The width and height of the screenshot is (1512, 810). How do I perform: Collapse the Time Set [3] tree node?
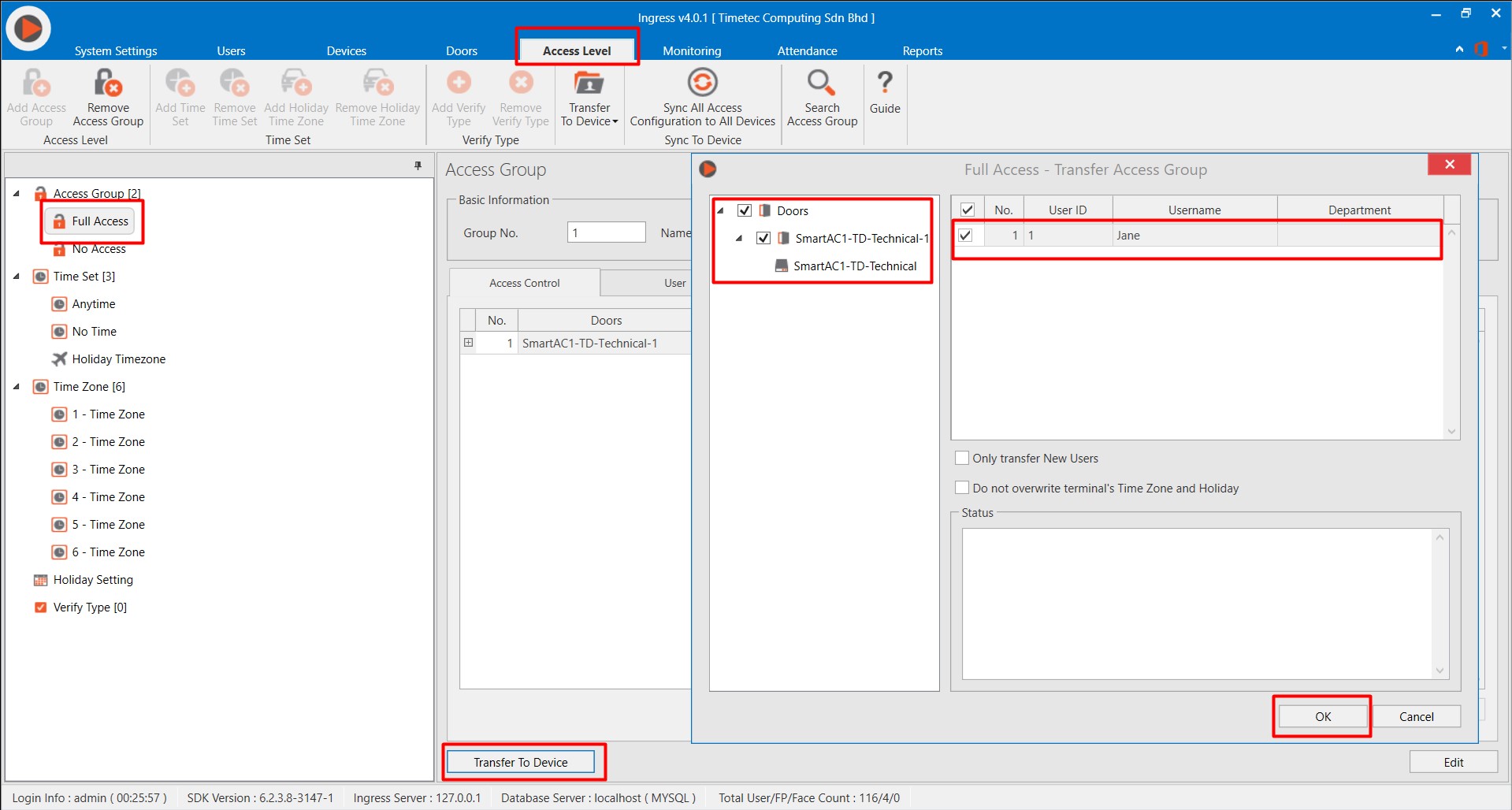click(x=17, y=276)
